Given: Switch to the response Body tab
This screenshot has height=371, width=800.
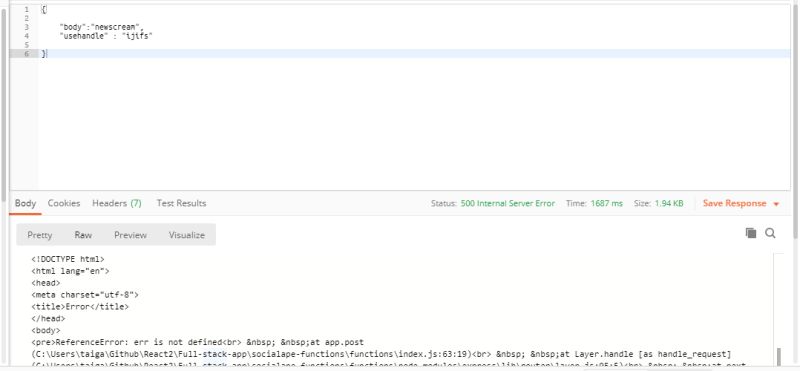Looking at the screenshot, I should [25, 203].
